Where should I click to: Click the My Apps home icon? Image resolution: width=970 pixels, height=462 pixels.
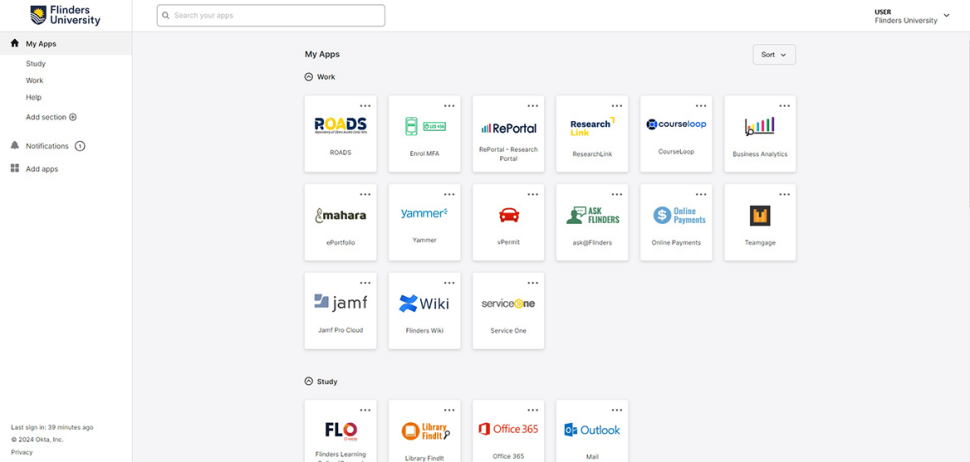(15, 43)
